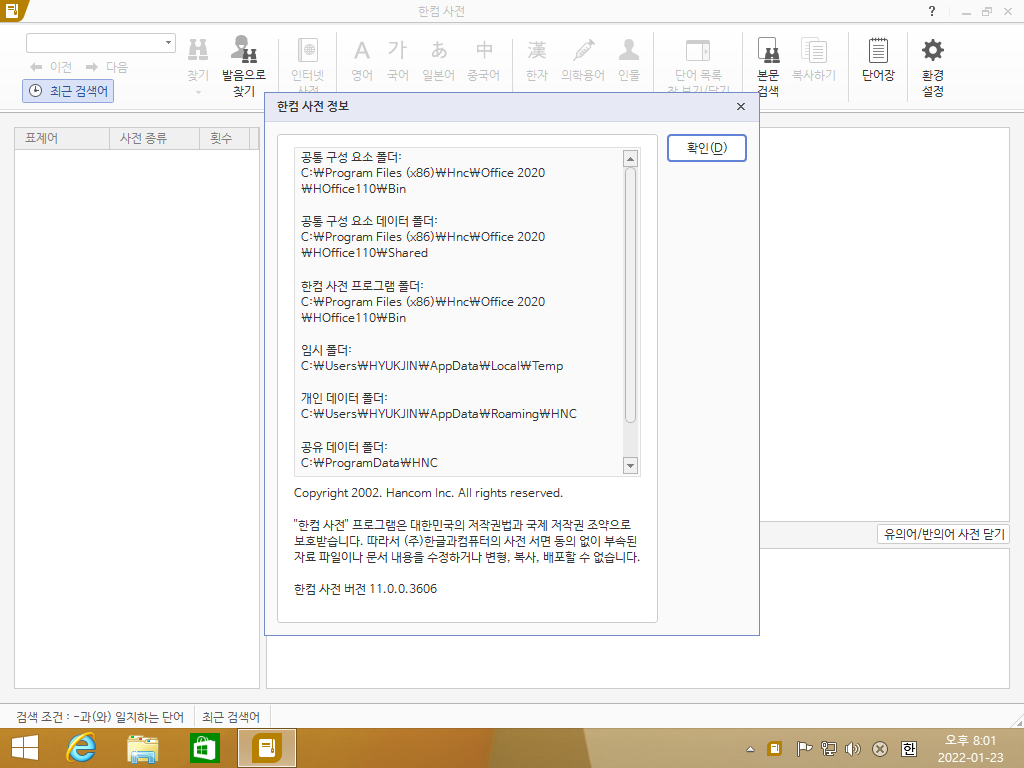
Task: Toggle the 최근 검색어 button
Action: pos(69,91)
